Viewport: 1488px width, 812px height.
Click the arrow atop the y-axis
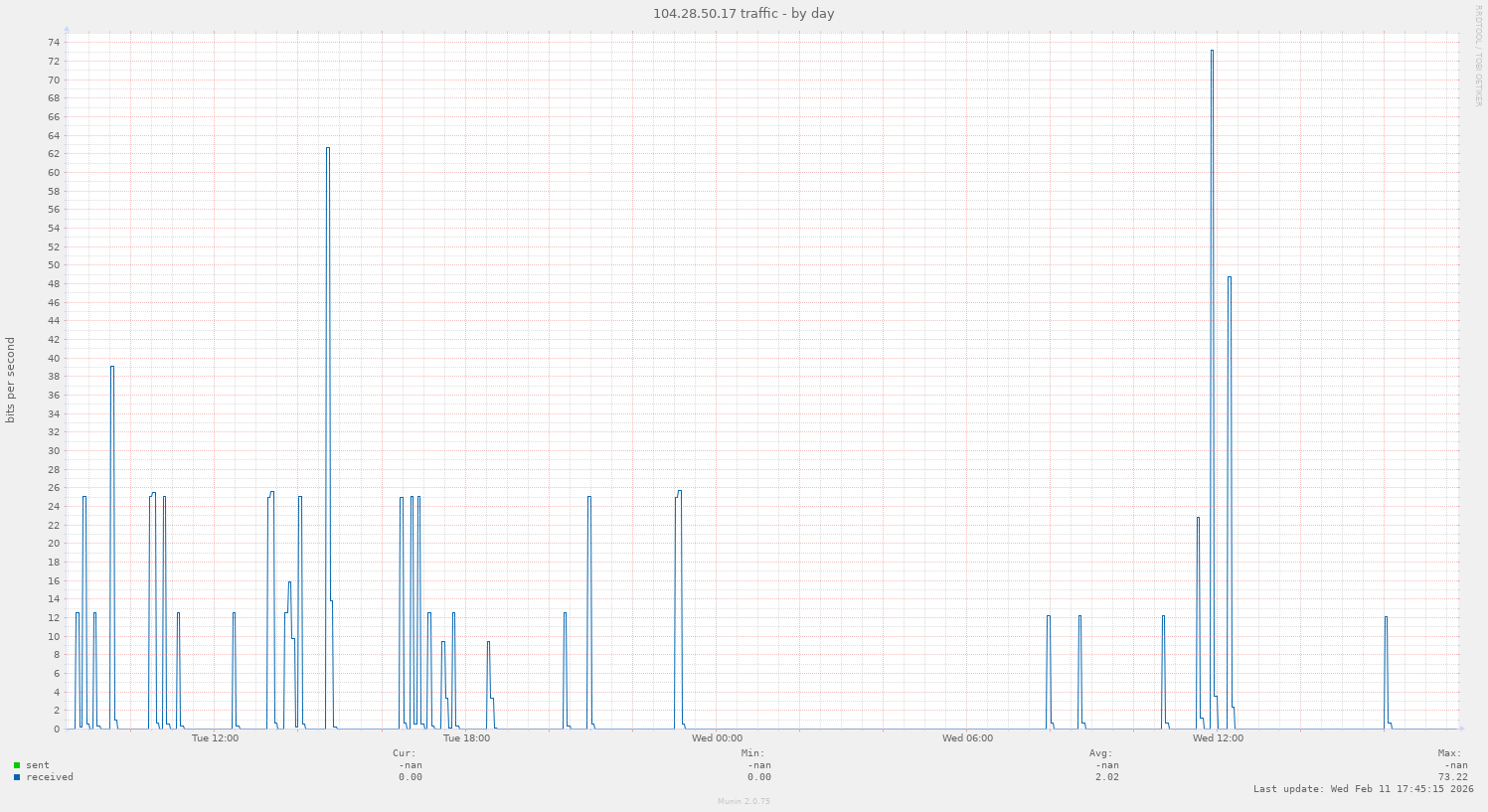point(67,29)
